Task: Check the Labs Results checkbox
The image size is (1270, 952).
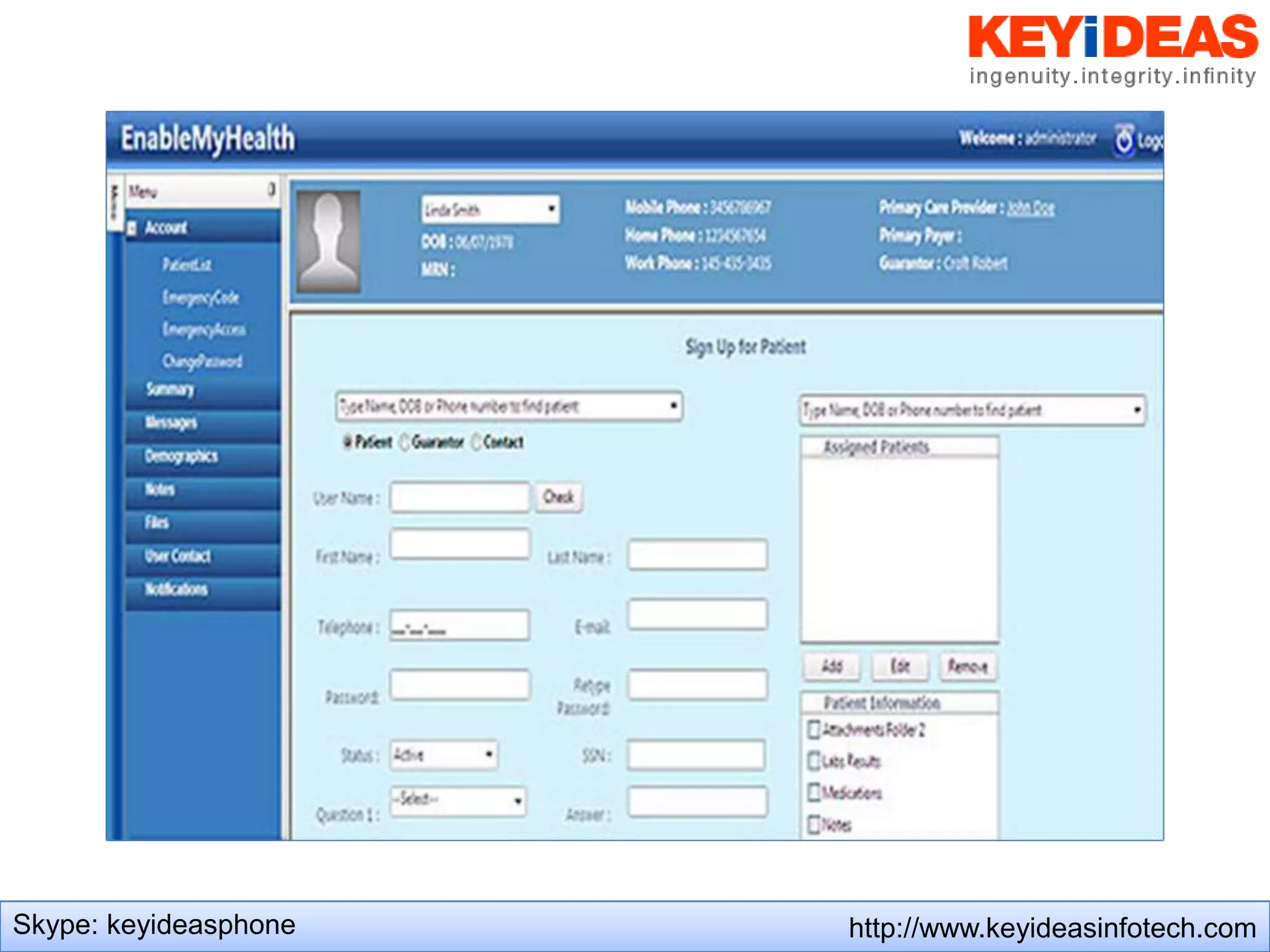Action: coord(814,761)
